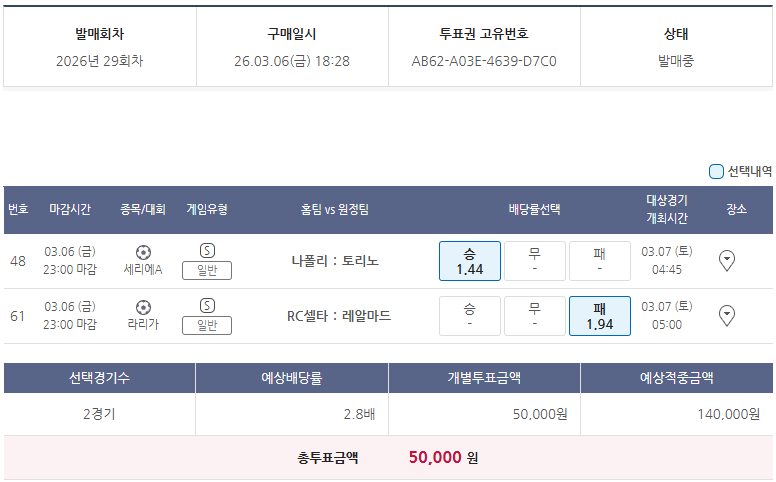Click the 나폴리 : 토리노 match name
776x482 pixels.
point(335,261)
